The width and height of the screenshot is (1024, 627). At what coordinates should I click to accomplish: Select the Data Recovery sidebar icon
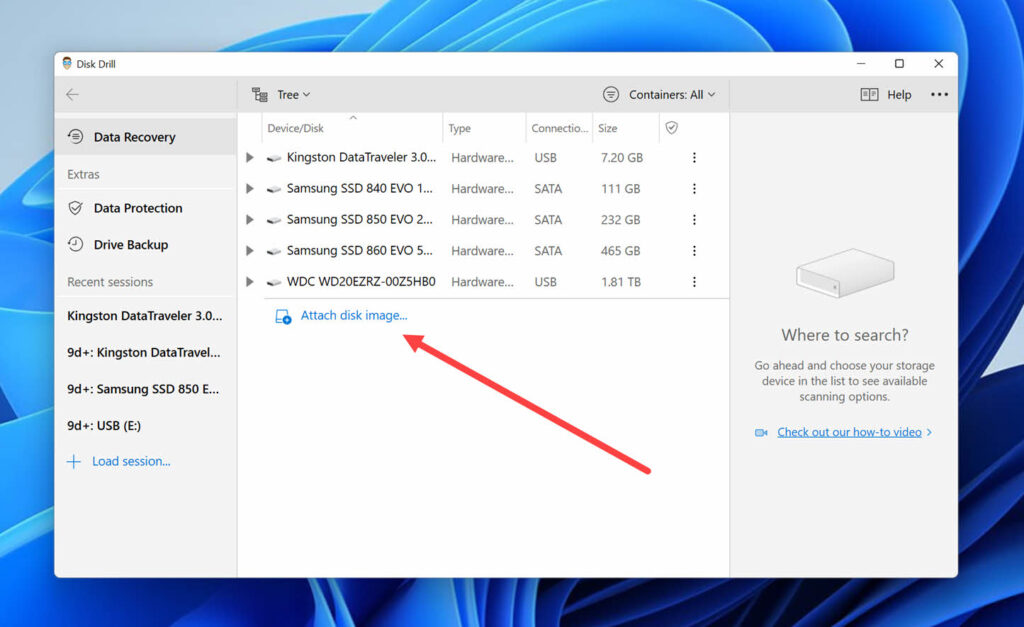click(x=74, y=137)
